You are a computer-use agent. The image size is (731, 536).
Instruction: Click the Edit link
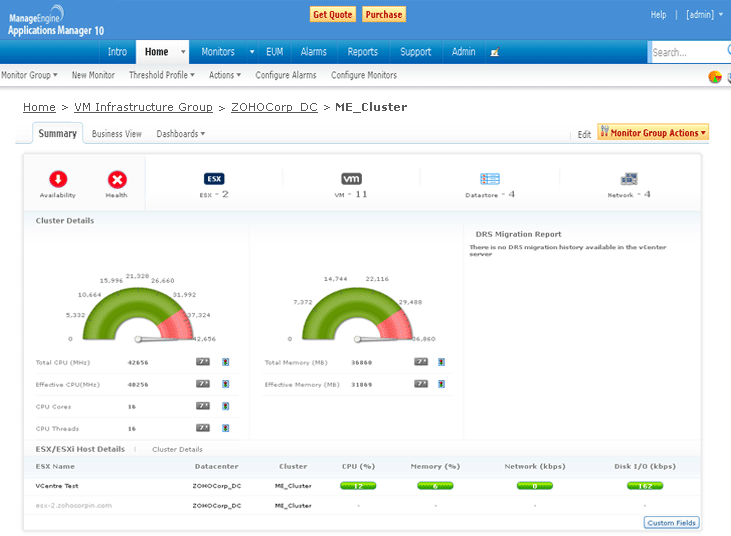(x=584, y=134)
